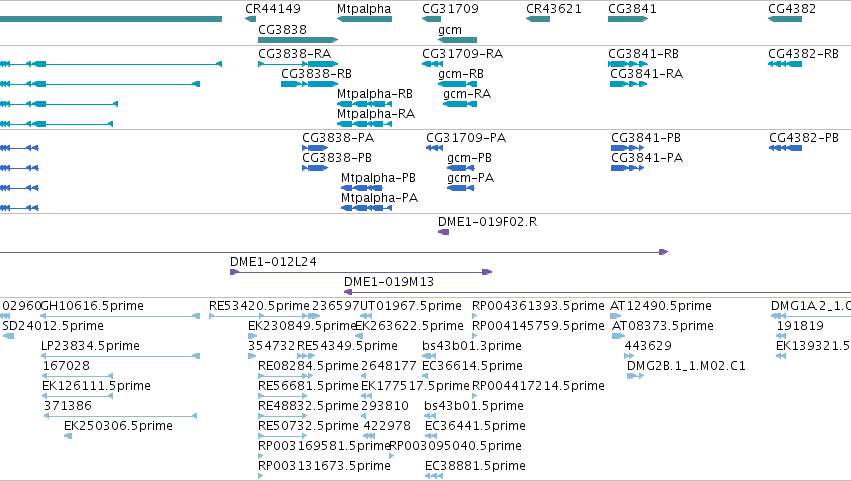Image resolution: width=851 pixels, height=481 pixels.
Task: Click the CG31709 gene label
Action: [x=450, y=9]
